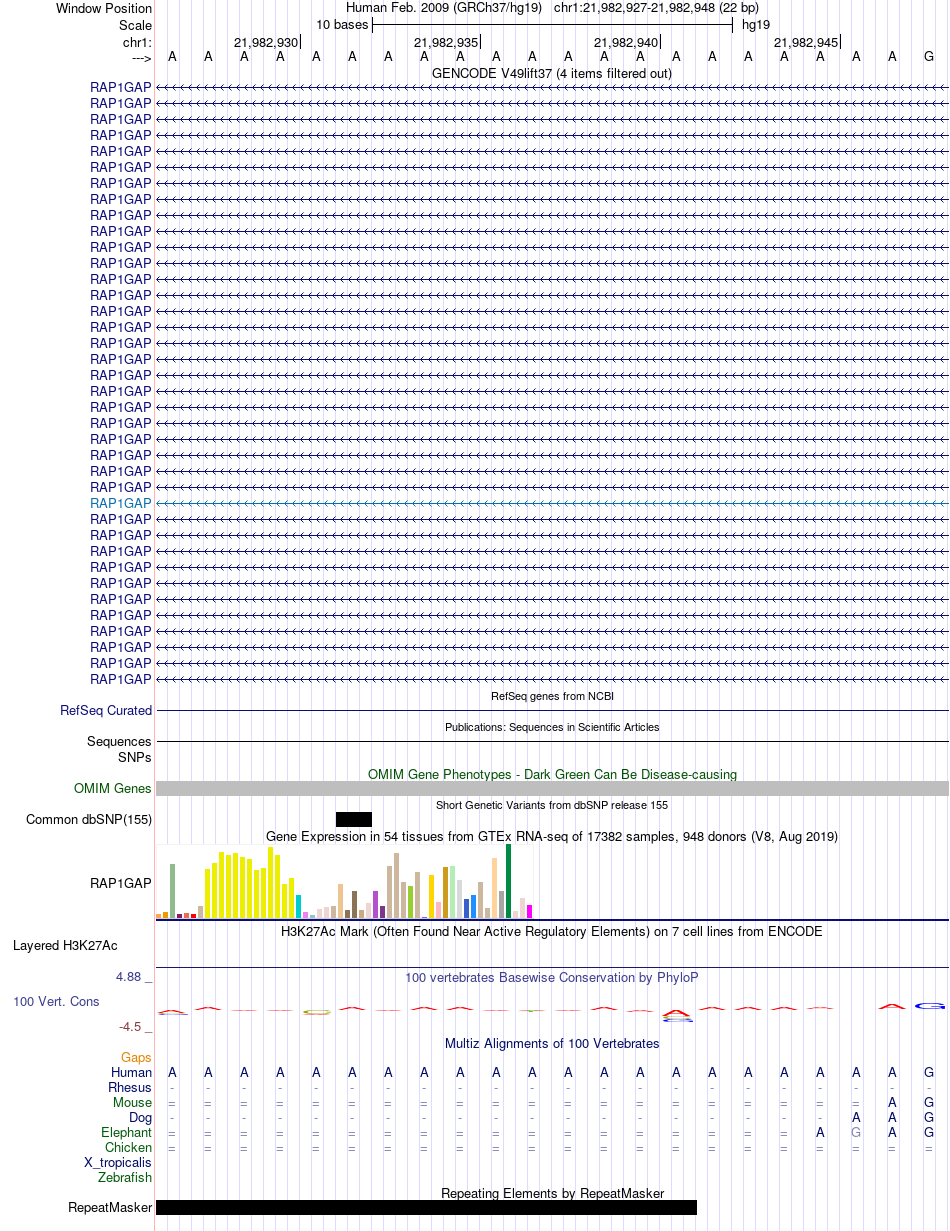This screenshot has height=1231, width=950.
Task: Select the Elephant alignment row label
Action: (127, 1132)
